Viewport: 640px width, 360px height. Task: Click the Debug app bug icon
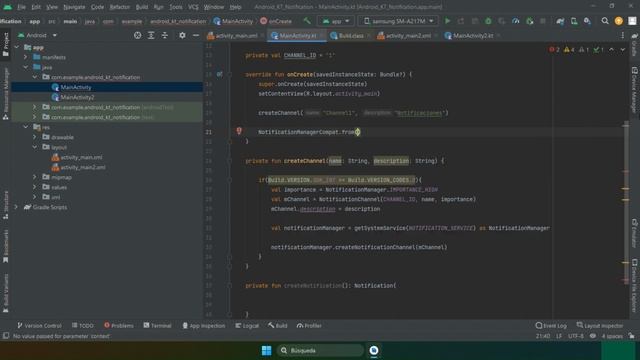pyautogui.click(x=488, y=21)
